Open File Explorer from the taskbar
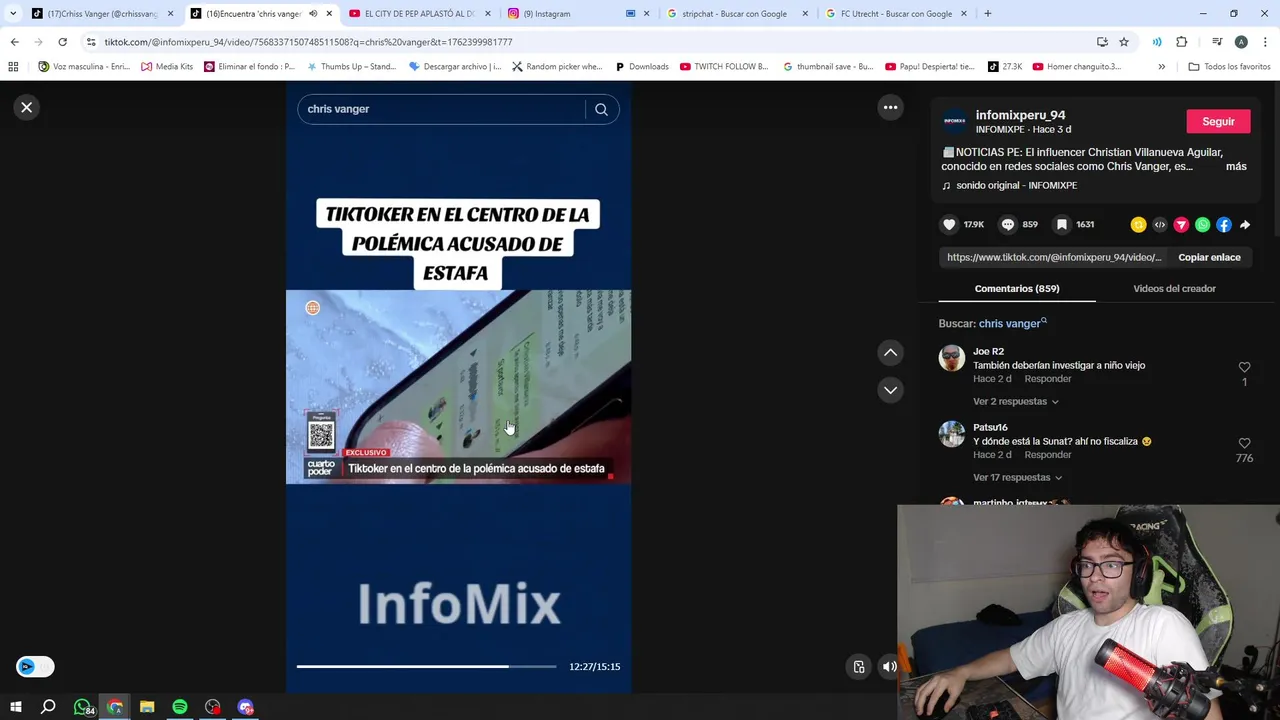Screen dimensions: 1280x720 pos(147,707)
